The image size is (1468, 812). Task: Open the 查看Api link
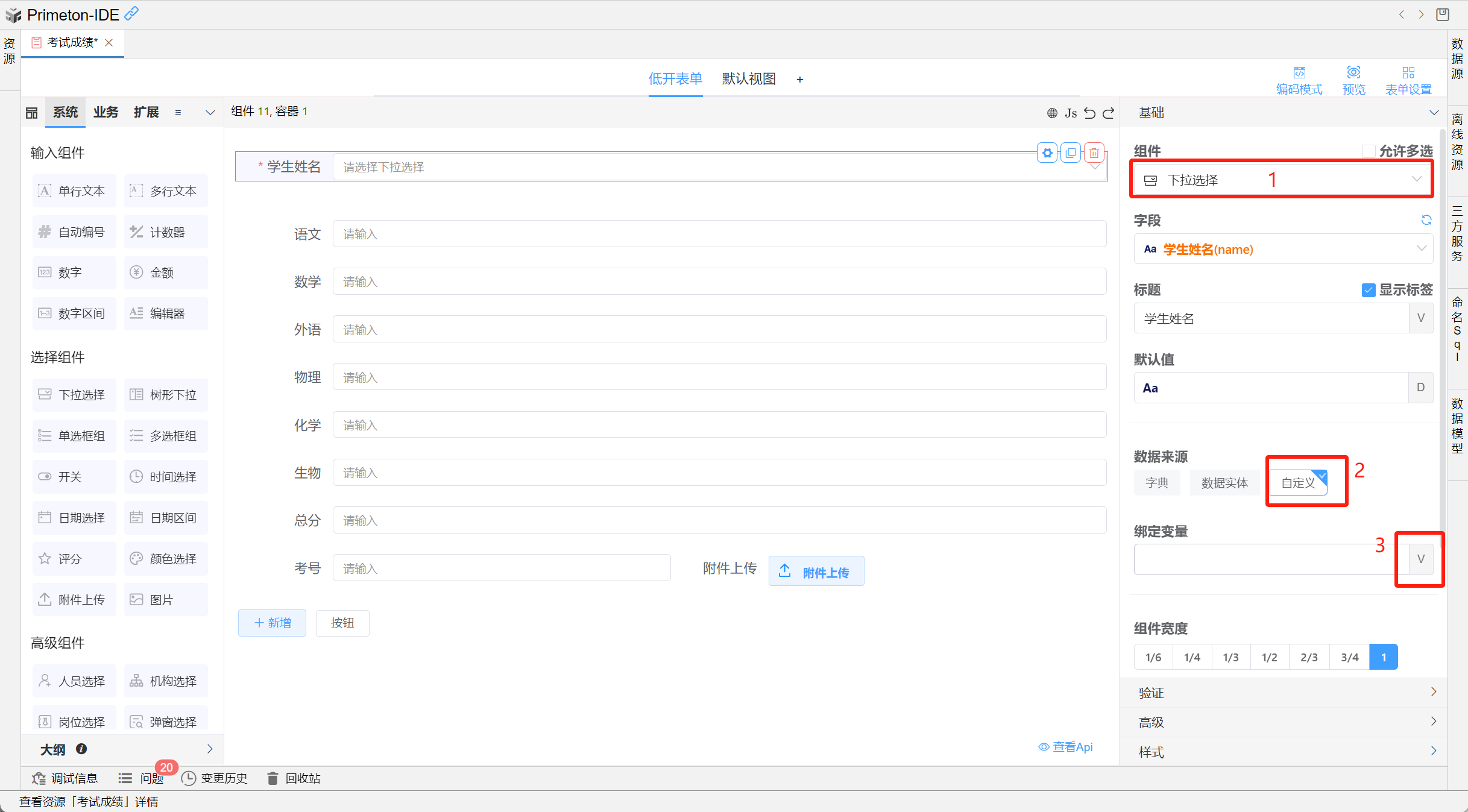click(x=1065, y=747)
